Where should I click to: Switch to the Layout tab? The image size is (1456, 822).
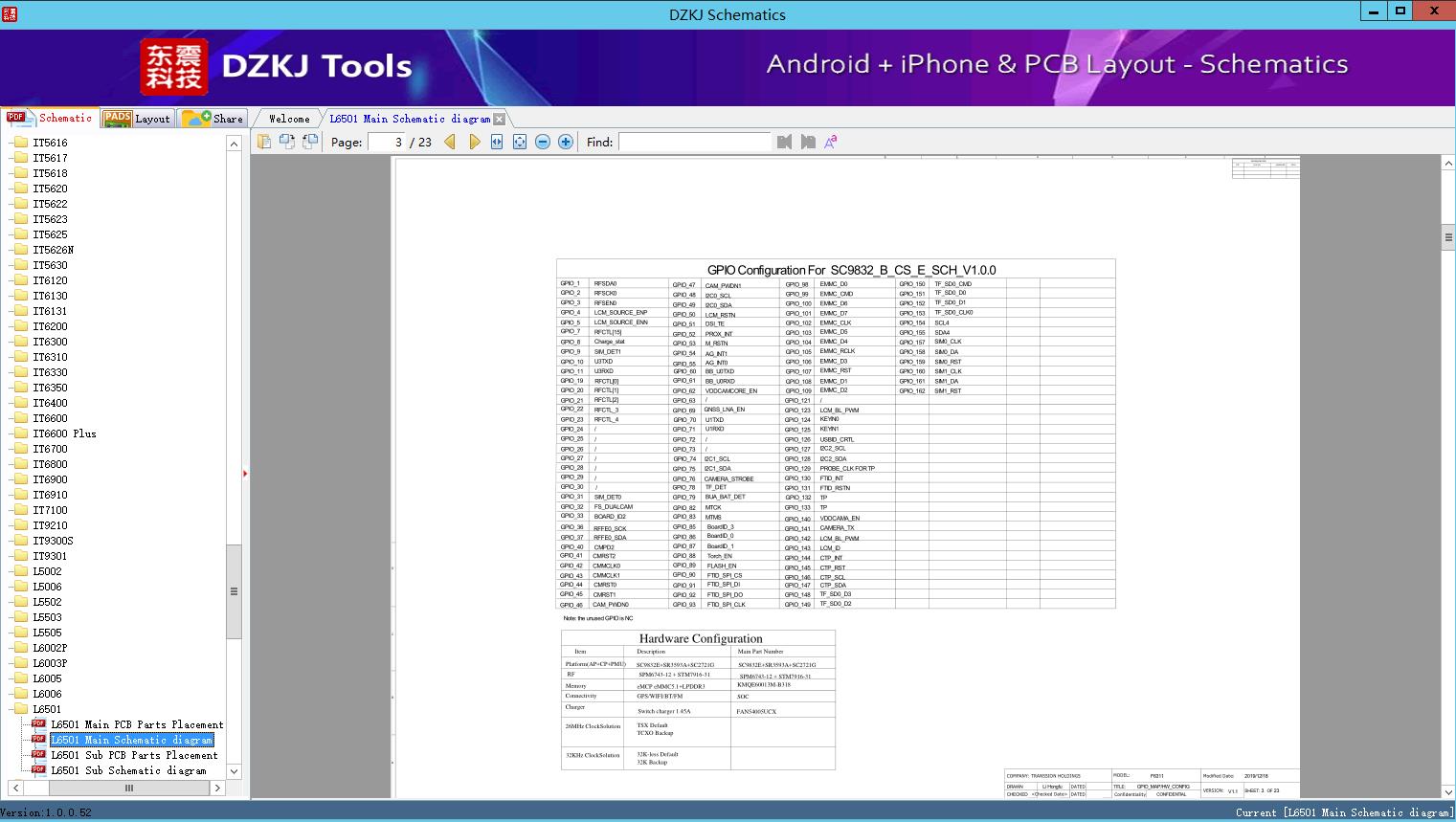137,118
